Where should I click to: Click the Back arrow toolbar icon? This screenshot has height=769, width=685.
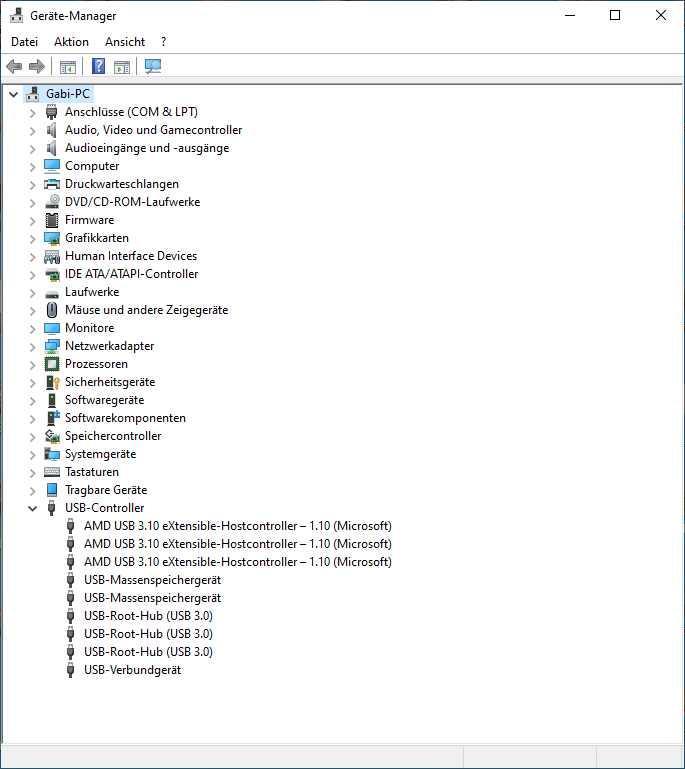coord(14,66)
